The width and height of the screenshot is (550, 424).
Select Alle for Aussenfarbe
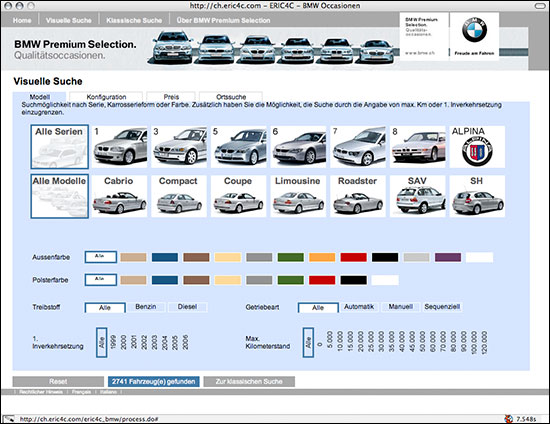click(101, 257)
